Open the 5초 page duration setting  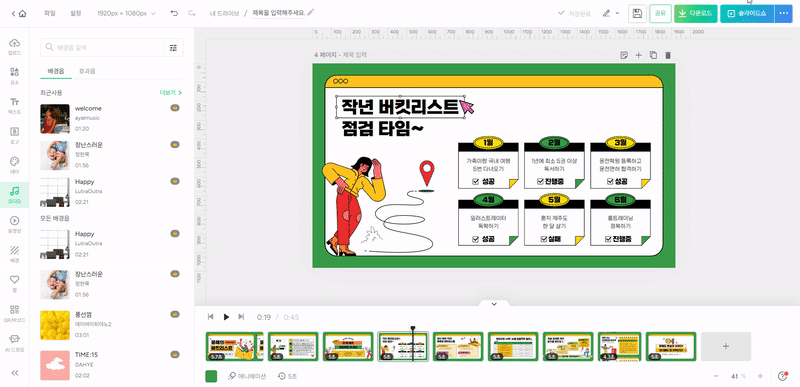click(288, 376)
